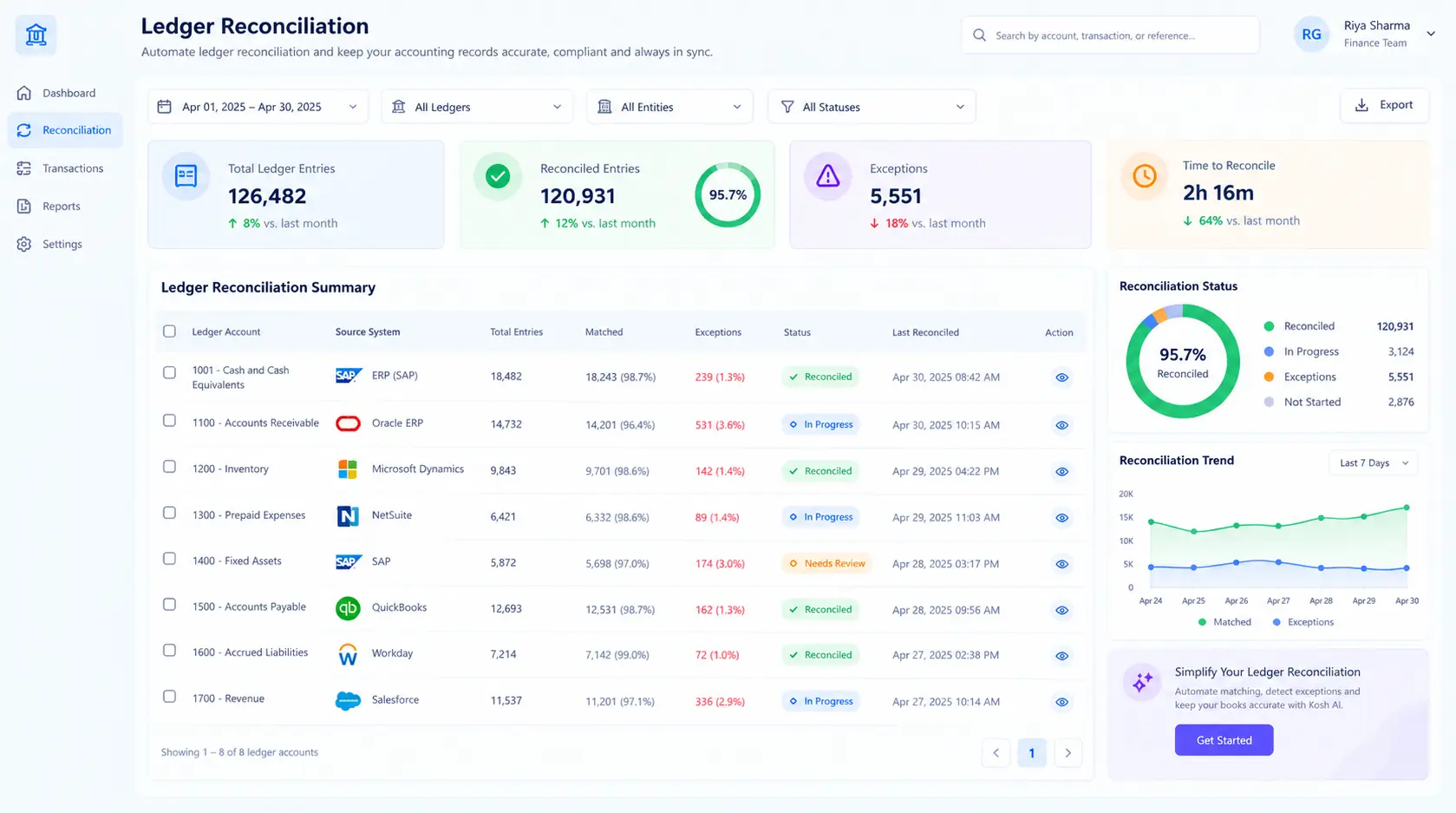This screenshot has height=813, width=1456.
Task: Expand the Riya Sharma account menu
Action: [1431, 35]
